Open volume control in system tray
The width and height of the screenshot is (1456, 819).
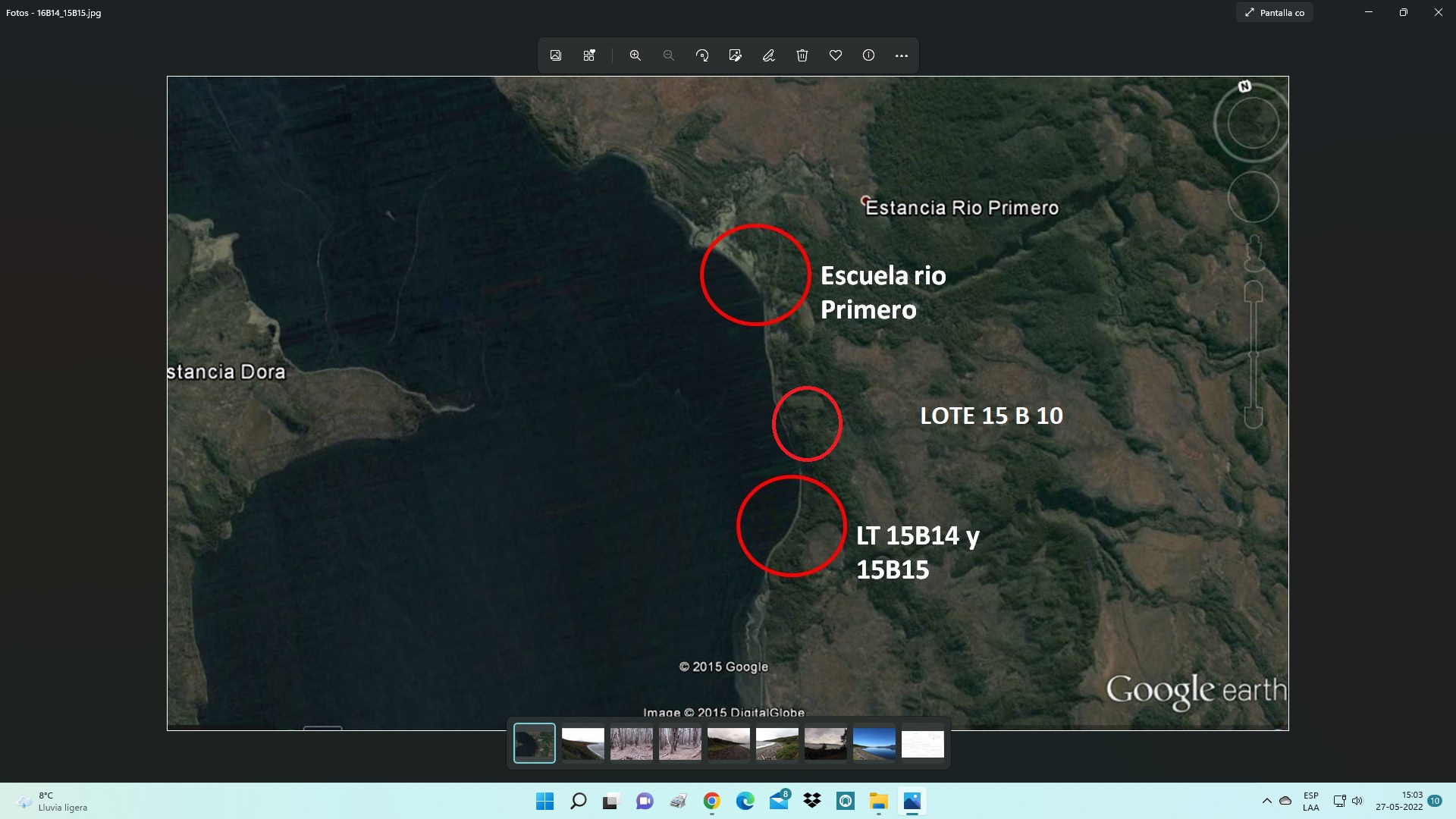[x=1357, y=801]
